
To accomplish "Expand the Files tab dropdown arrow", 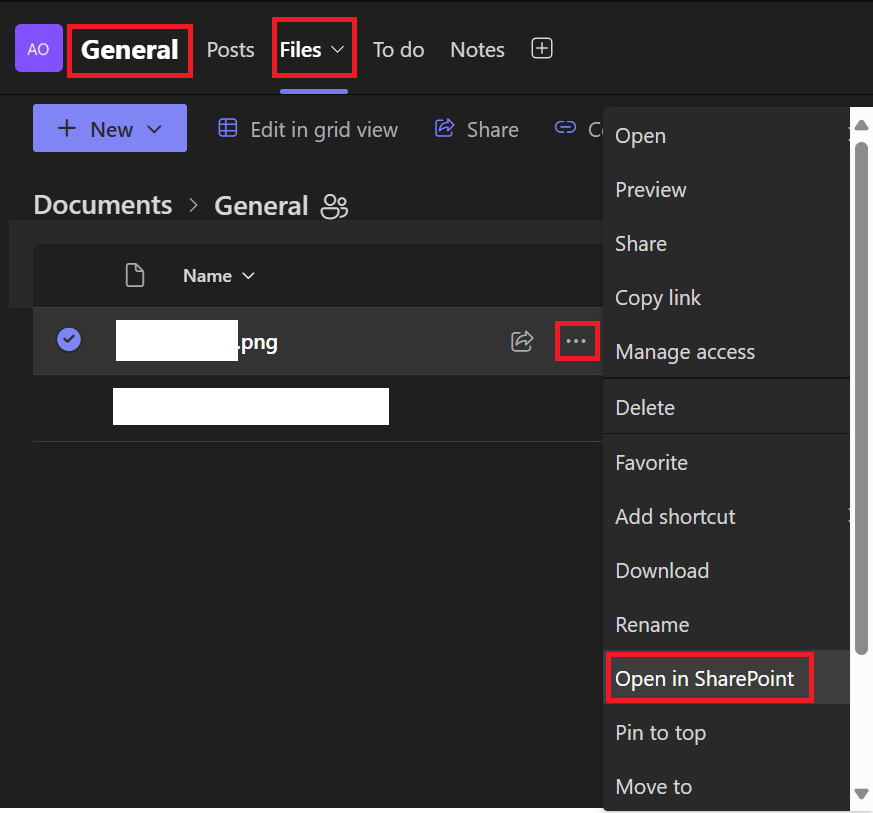I will tap(338, 49).
